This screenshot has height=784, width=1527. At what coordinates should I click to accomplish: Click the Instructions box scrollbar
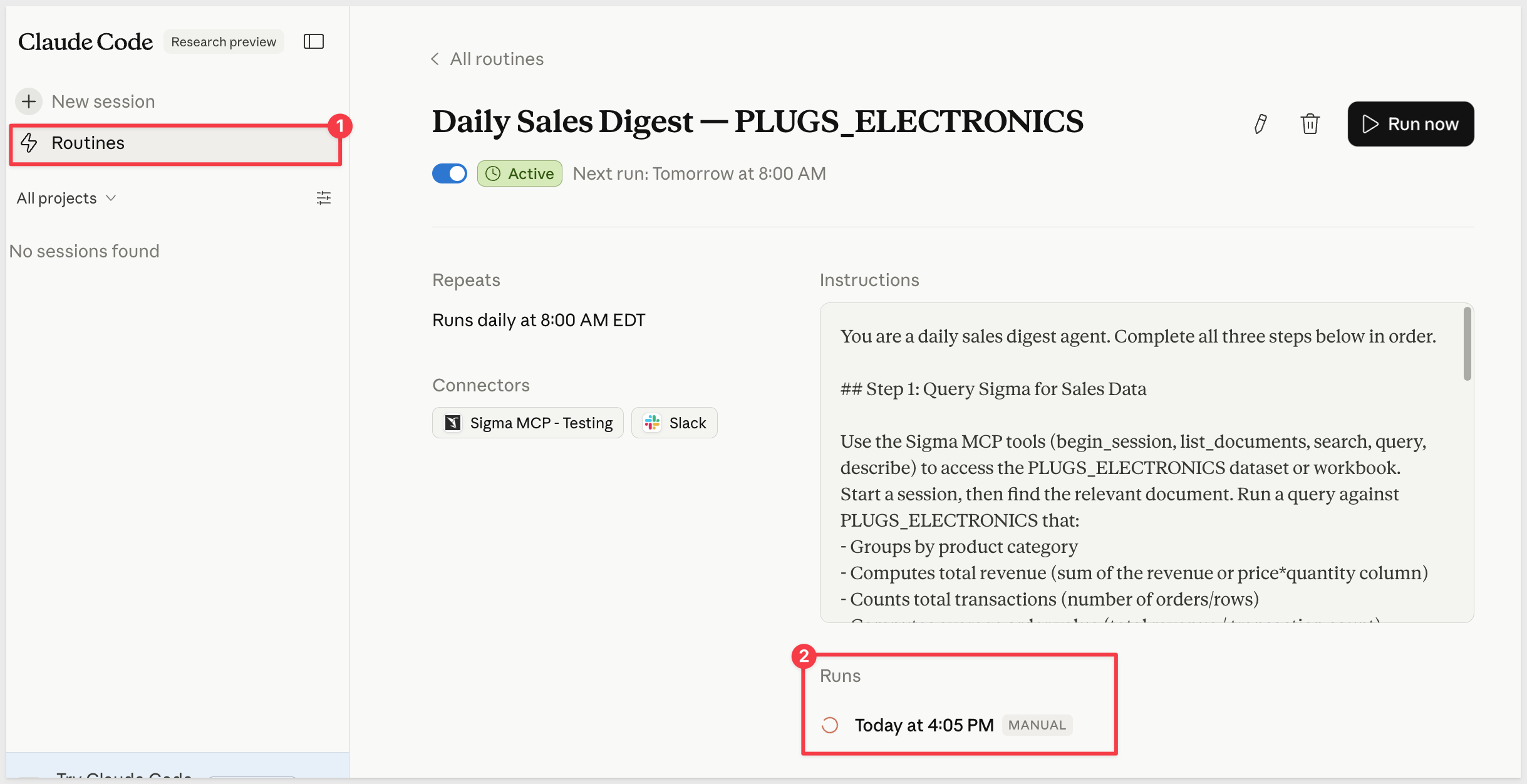click(x=1467, y=344)
